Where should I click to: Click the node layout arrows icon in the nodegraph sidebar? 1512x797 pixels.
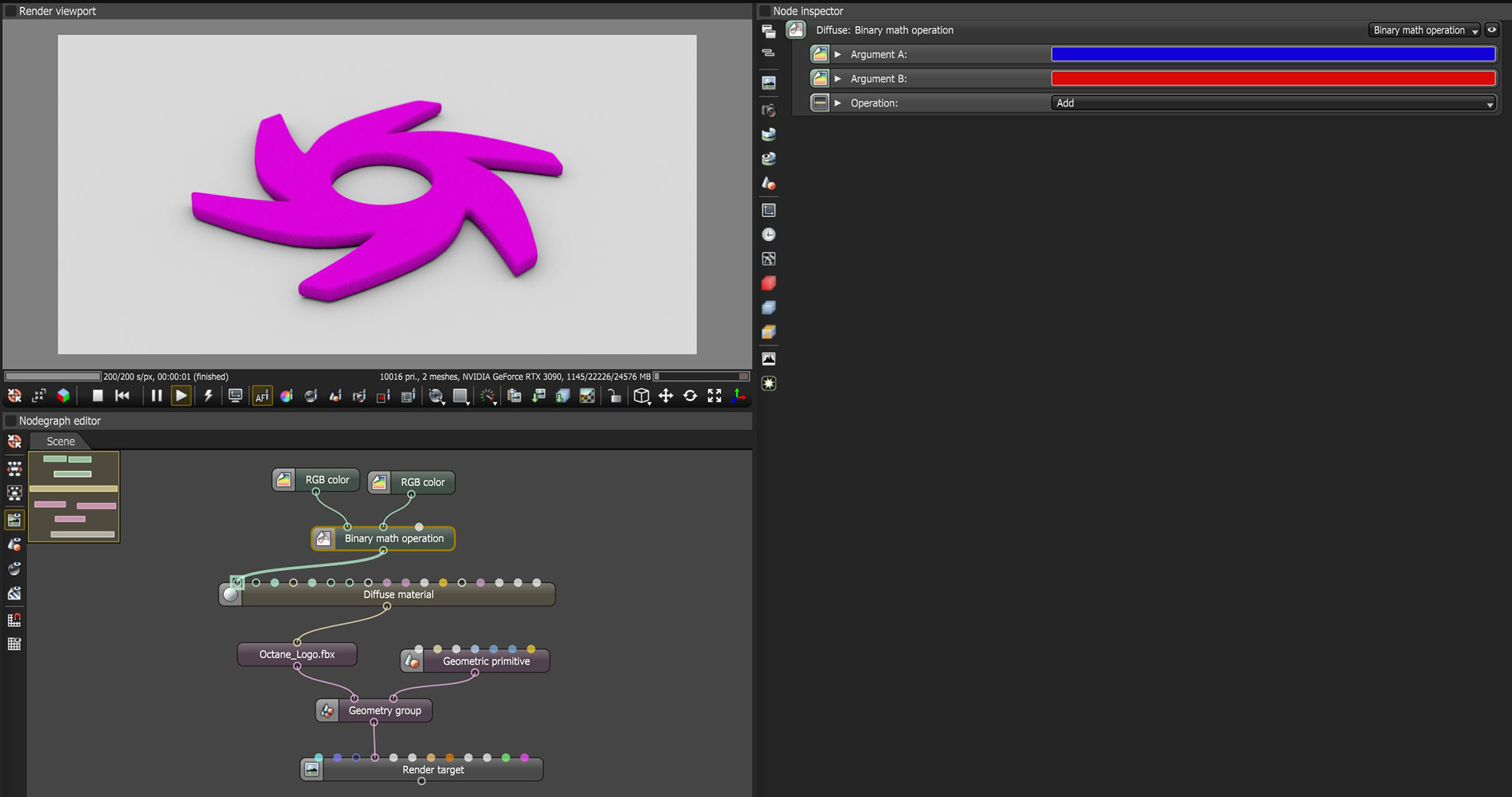(14, 469)
